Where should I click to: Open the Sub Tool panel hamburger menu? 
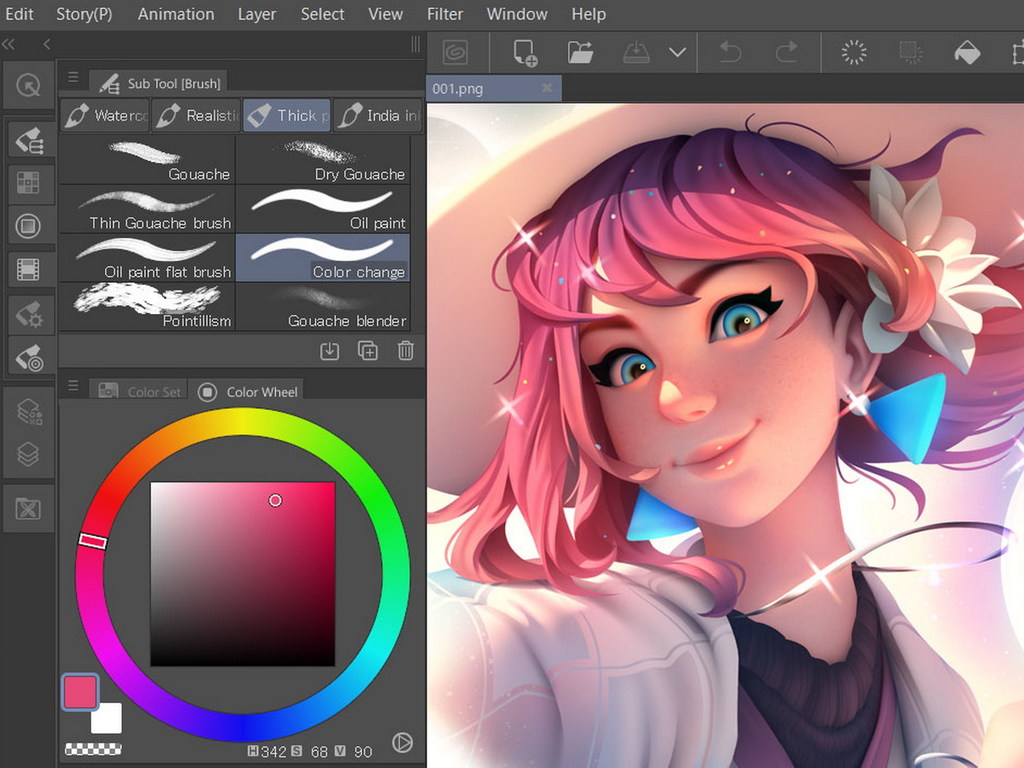click(73, 77)
